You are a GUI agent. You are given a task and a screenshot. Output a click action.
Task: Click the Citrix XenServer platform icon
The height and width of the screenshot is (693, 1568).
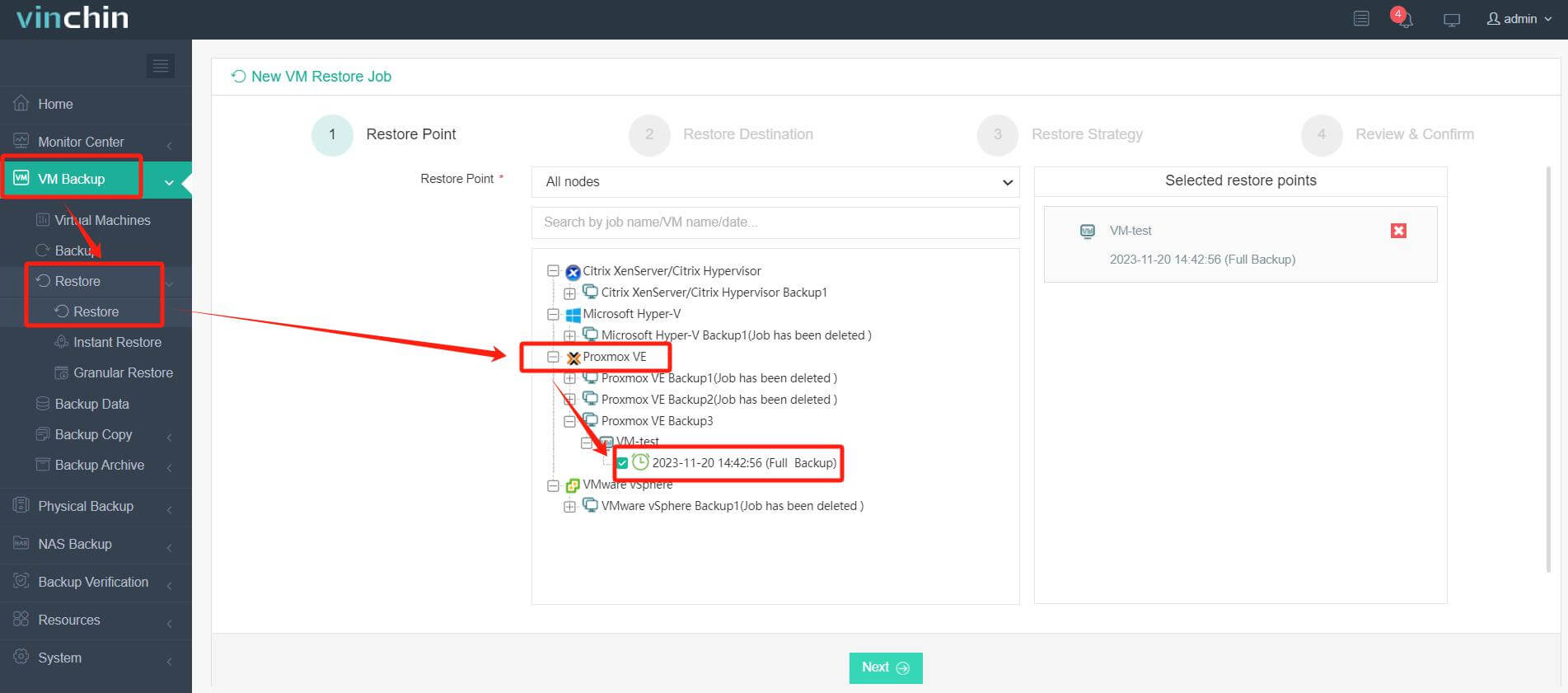click(x=573, y=272)
